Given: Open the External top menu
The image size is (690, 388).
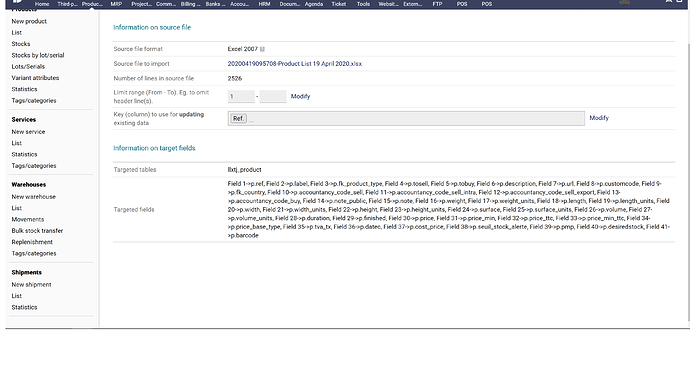Looking at the screenshot, I should tap(412, 4).
